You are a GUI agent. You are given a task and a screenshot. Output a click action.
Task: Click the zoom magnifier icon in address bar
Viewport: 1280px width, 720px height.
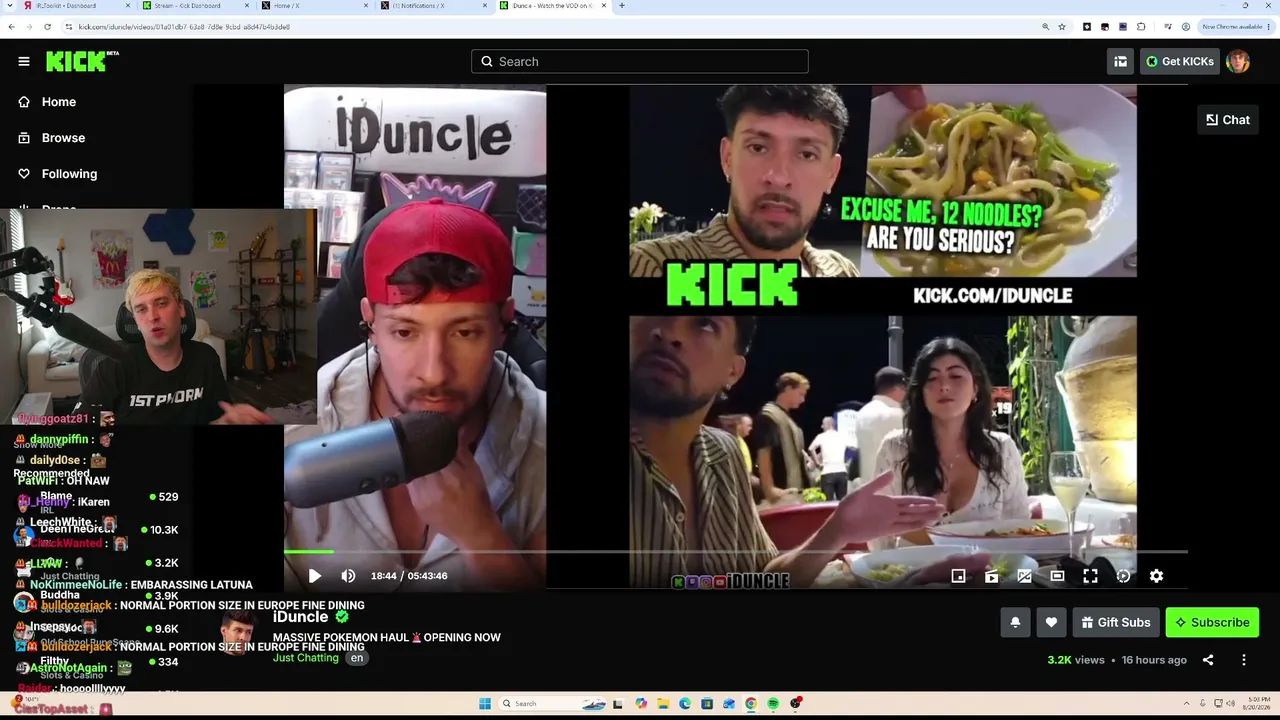(1045, 27)
